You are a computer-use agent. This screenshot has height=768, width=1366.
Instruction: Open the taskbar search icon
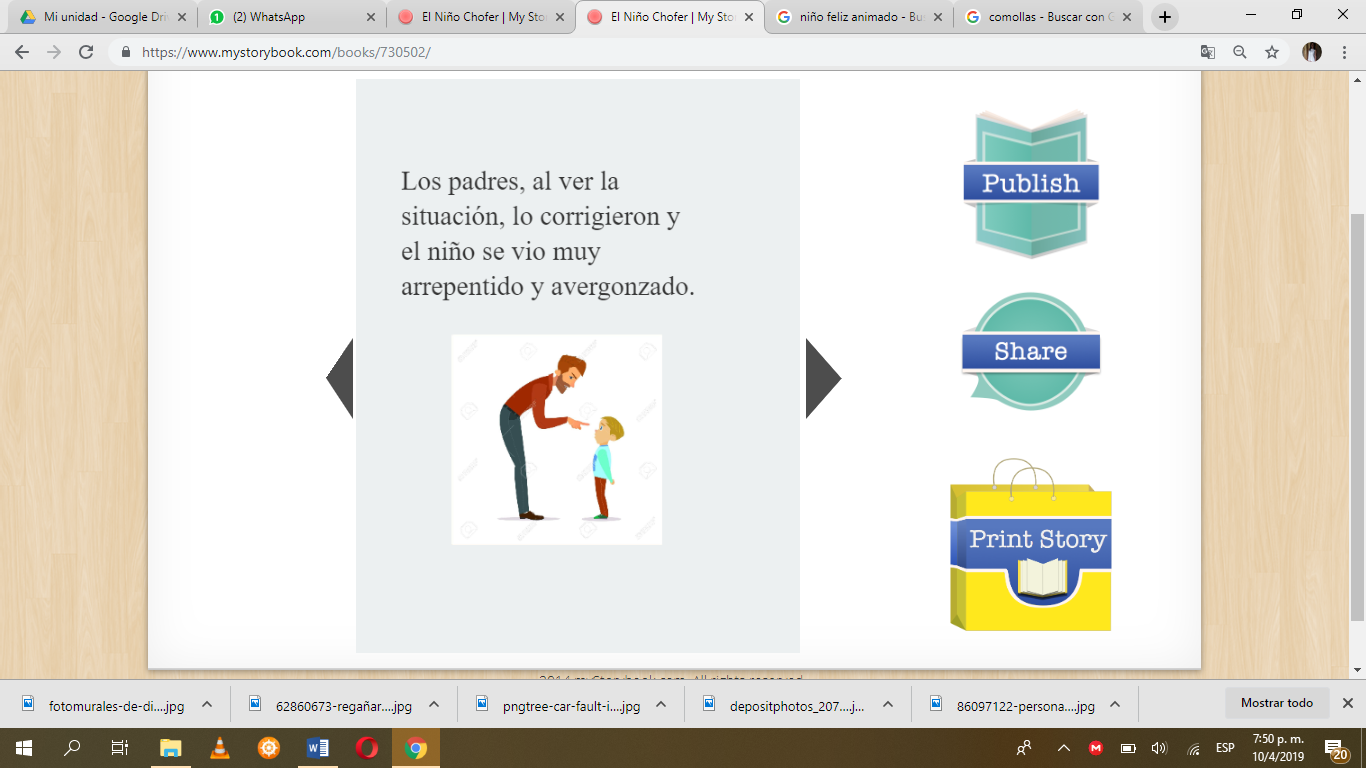point(72,748)
